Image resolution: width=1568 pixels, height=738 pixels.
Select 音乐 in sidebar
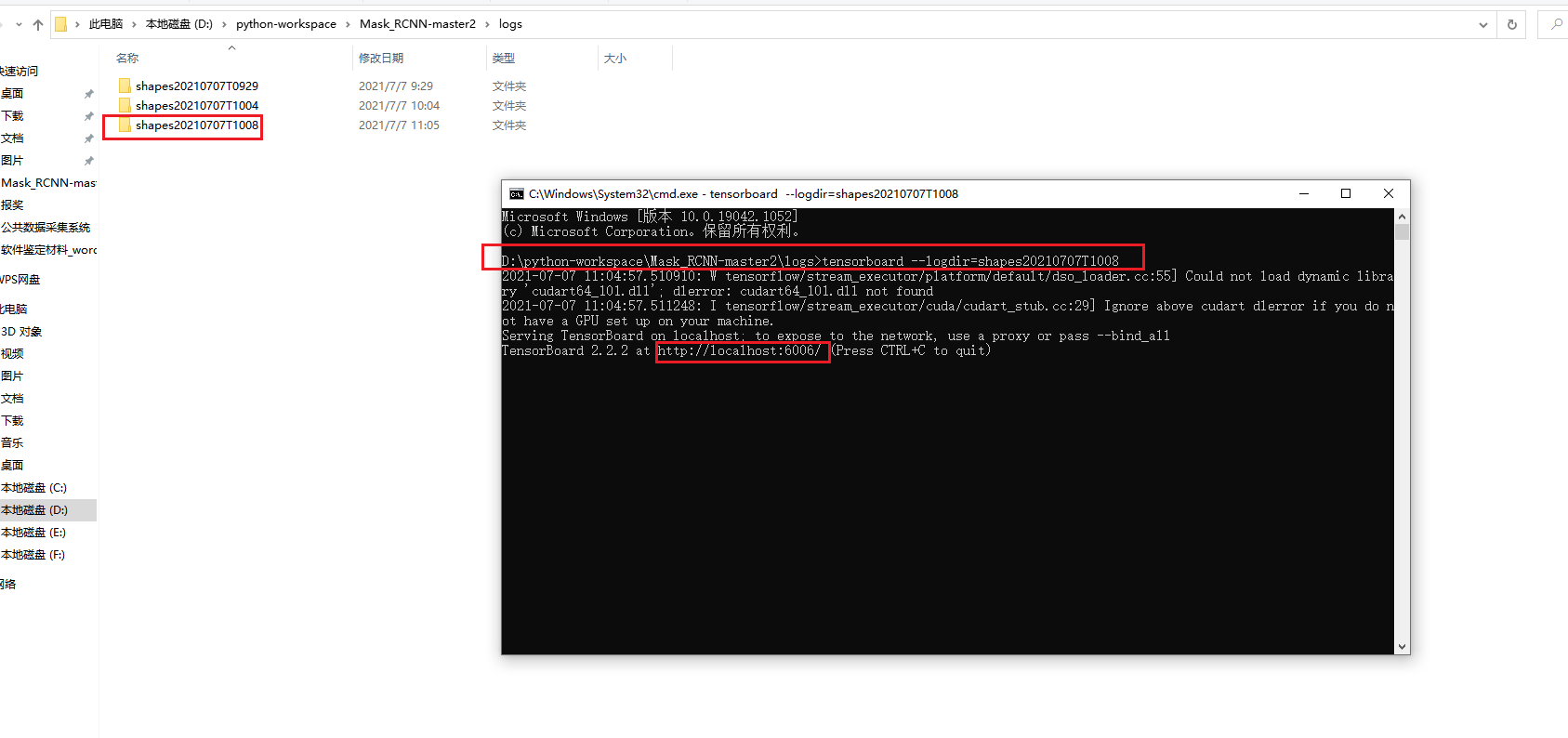click(12, 443)
